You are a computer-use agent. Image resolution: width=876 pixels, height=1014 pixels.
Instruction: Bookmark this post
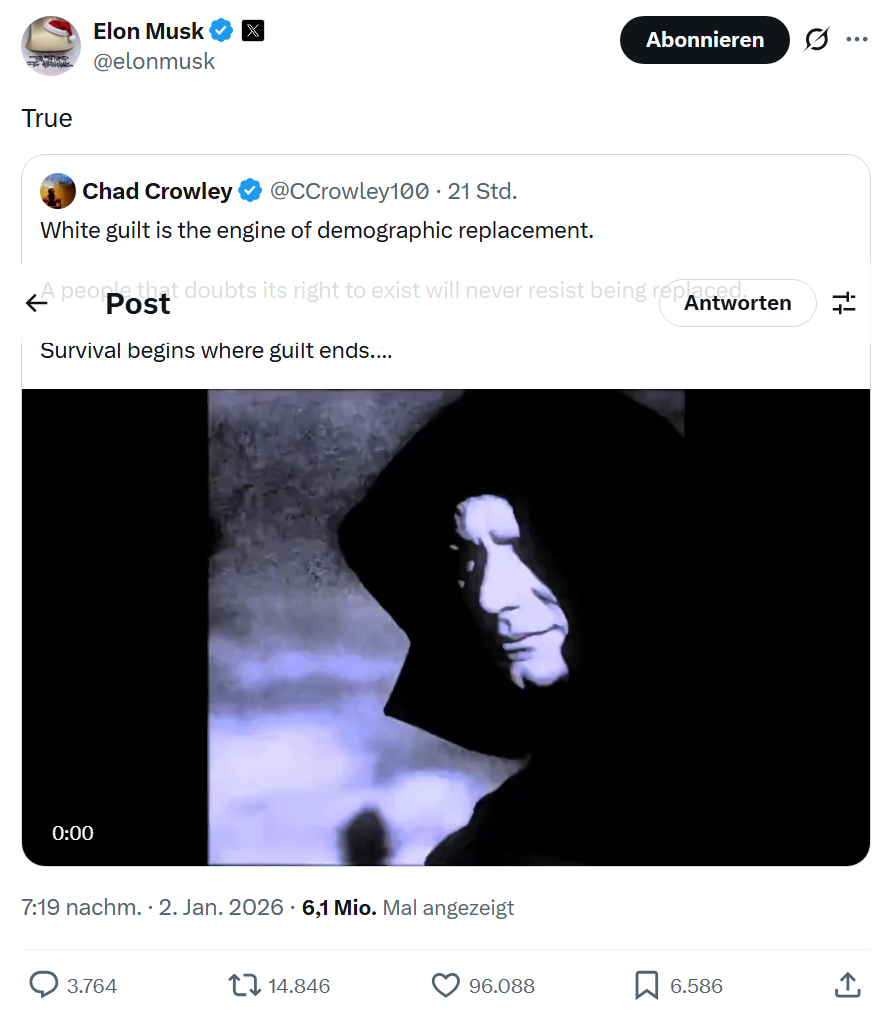tap(647, 985)
